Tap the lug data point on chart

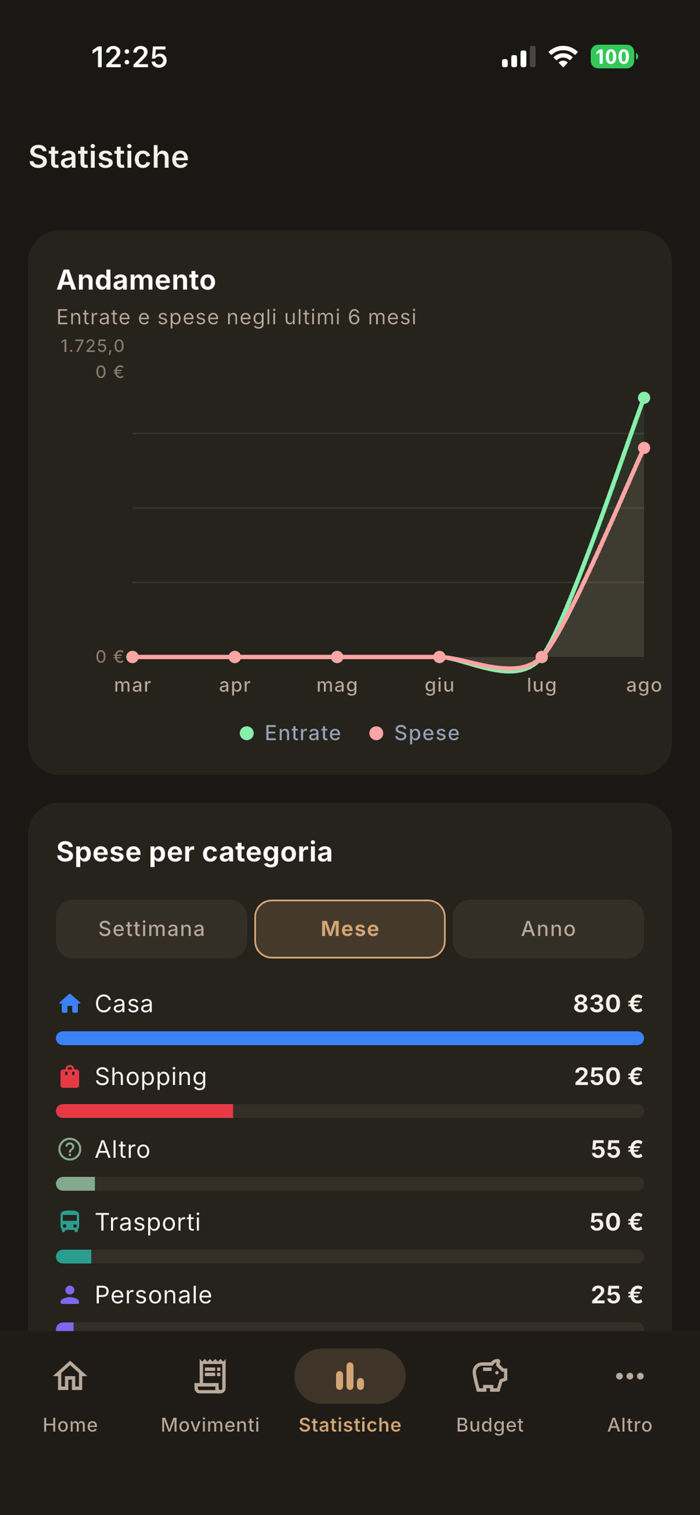tap(542, 657)
